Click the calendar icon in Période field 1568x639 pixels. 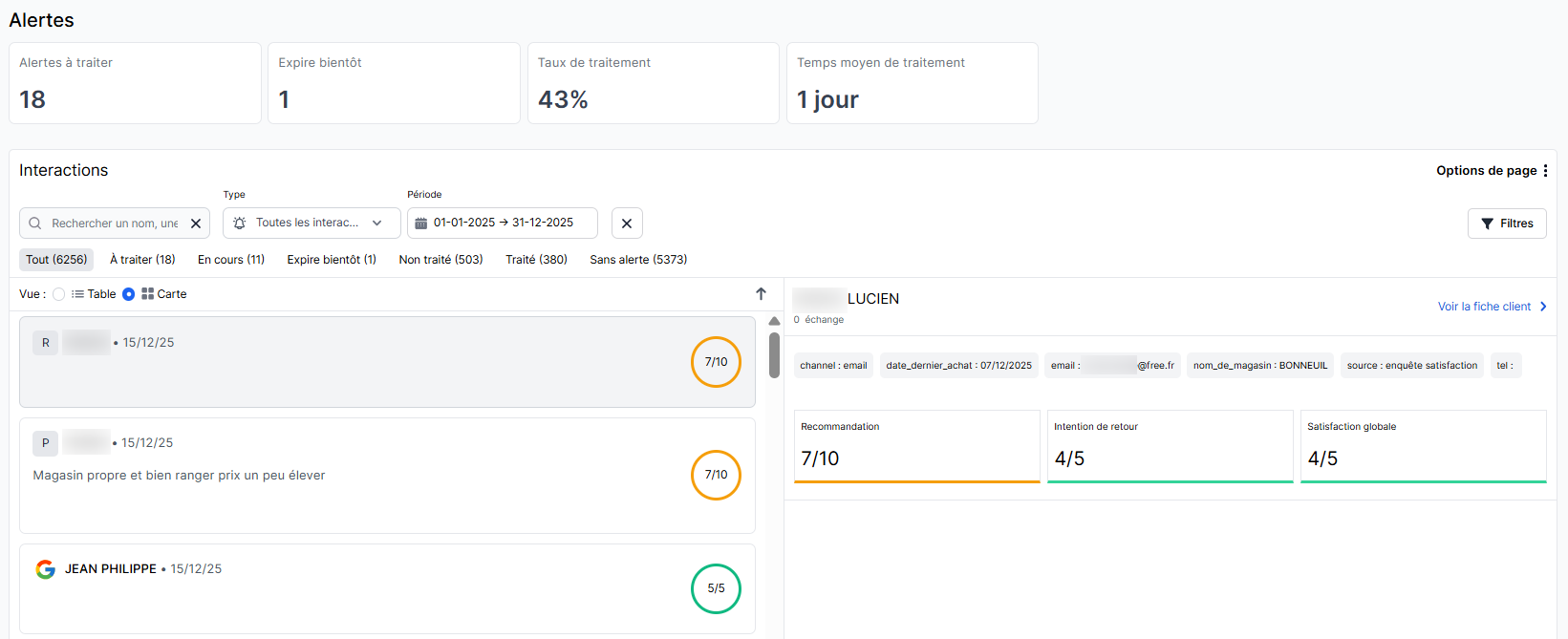click(x=420, y=224)
